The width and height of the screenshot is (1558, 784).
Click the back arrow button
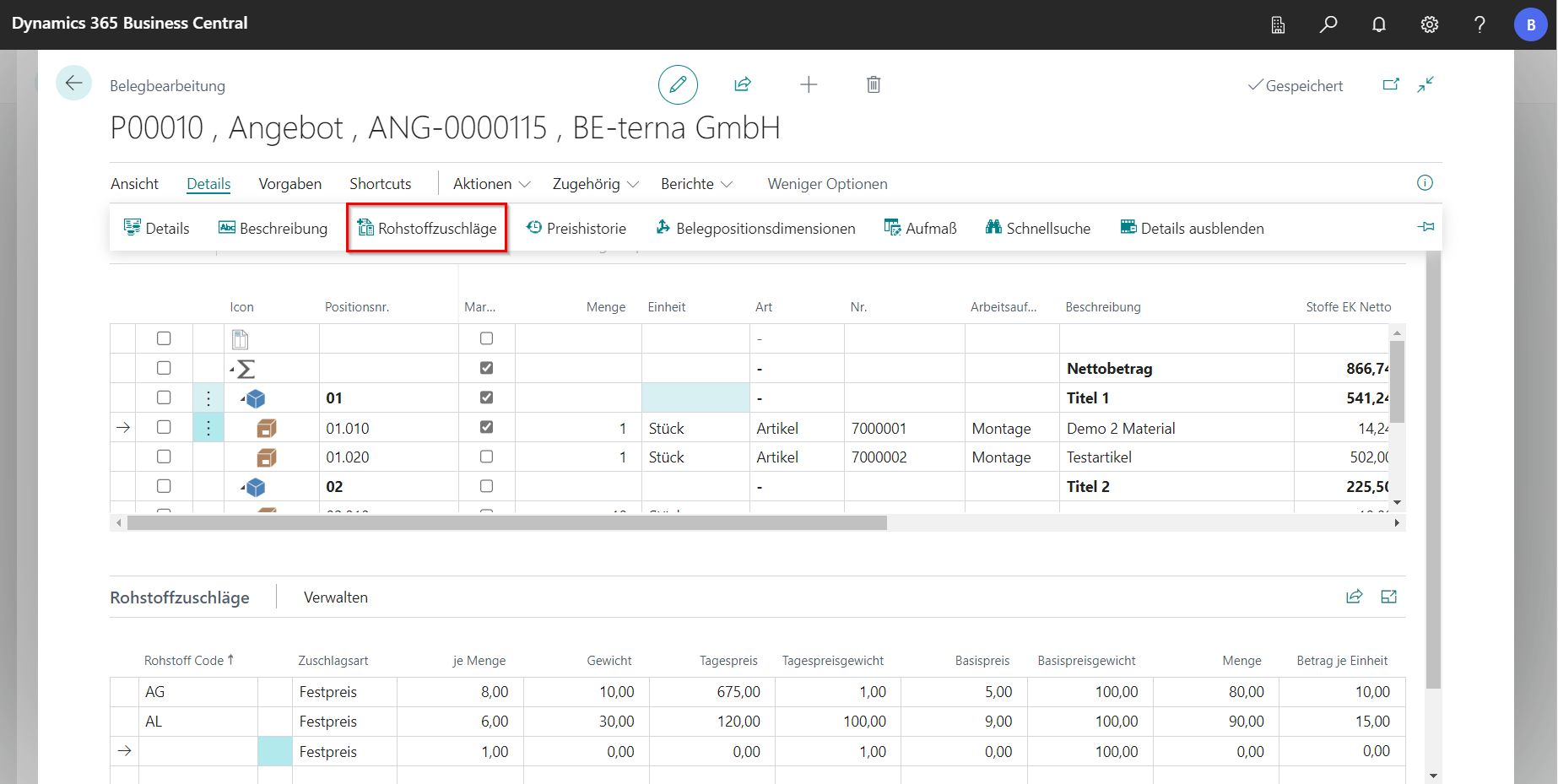[x=73, y=83]
